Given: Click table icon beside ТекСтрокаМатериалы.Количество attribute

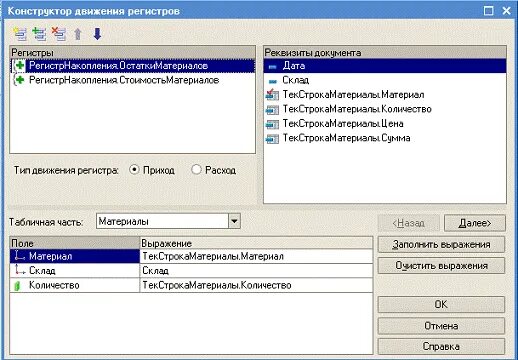Looking at the screenshot, I should [x=272, y=109].
